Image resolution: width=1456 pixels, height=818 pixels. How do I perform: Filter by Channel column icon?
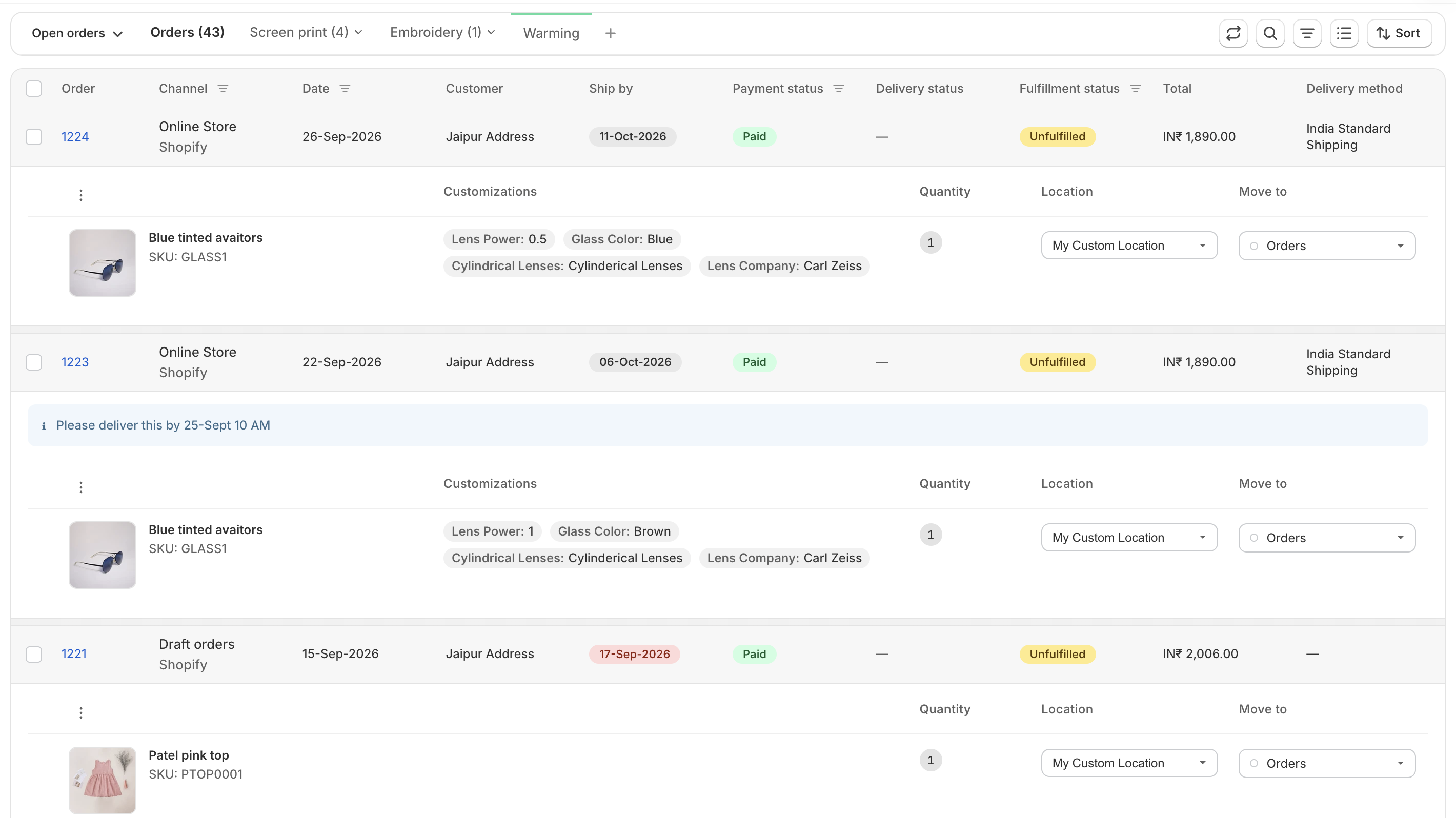click(223, 89)
